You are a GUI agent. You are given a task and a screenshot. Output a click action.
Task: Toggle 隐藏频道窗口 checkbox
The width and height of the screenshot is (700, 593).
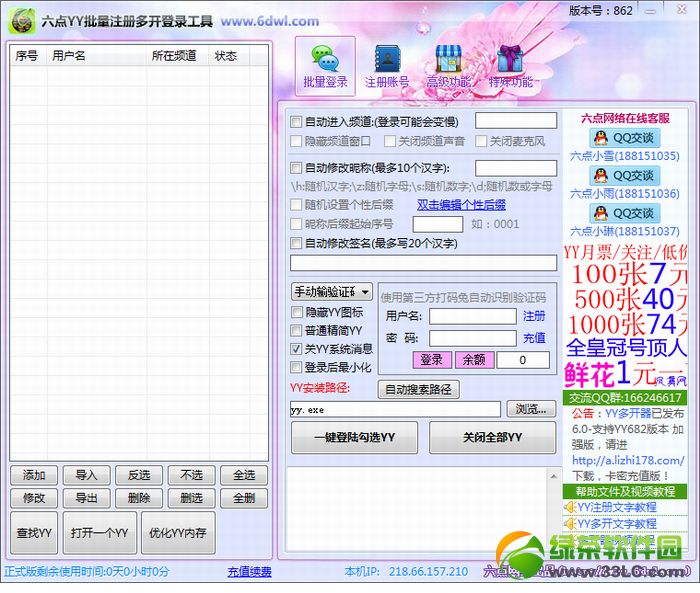[296, 141]
